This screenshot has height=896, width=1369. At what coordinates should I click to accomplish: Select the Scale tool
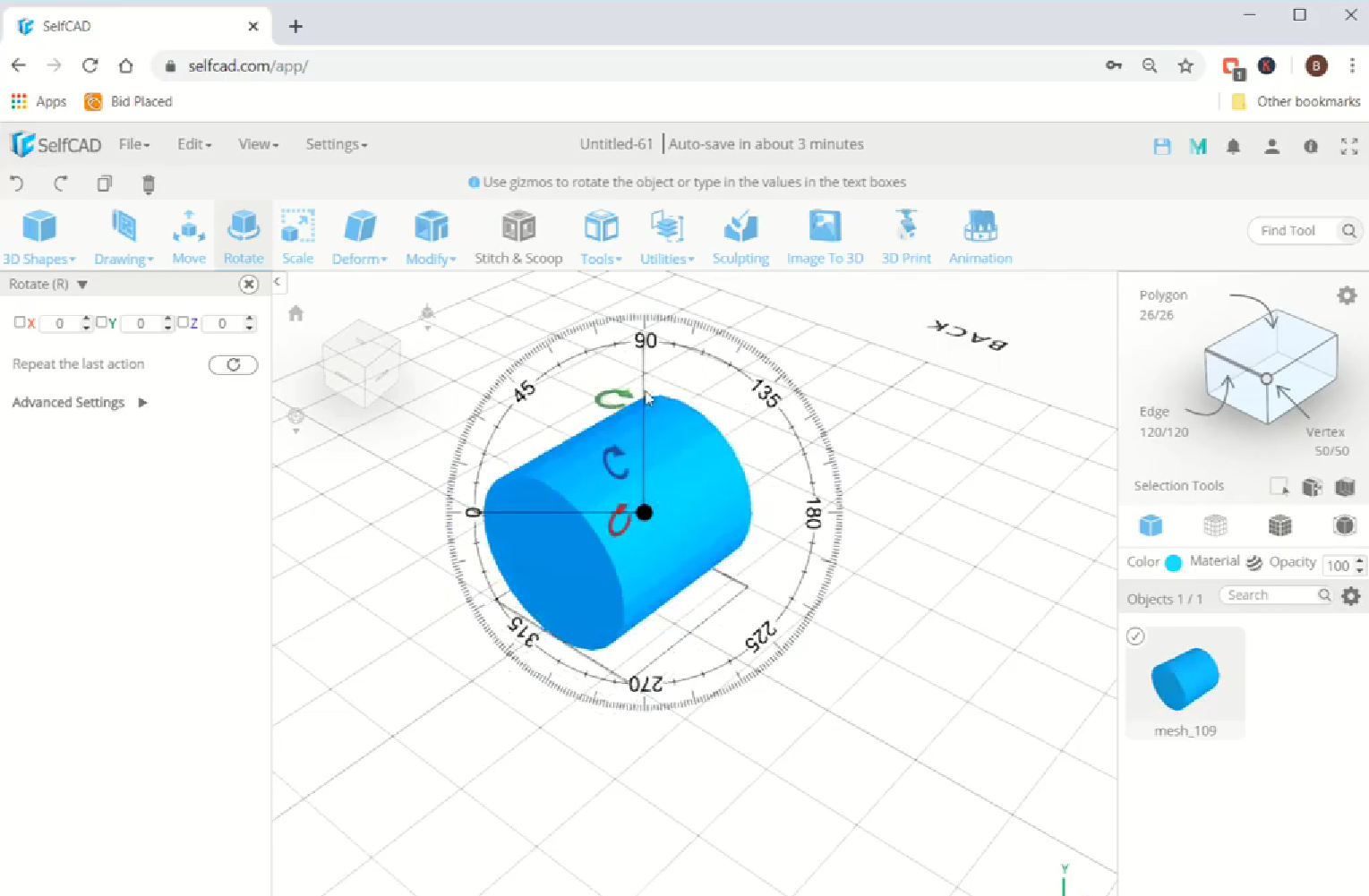(297, 236)
